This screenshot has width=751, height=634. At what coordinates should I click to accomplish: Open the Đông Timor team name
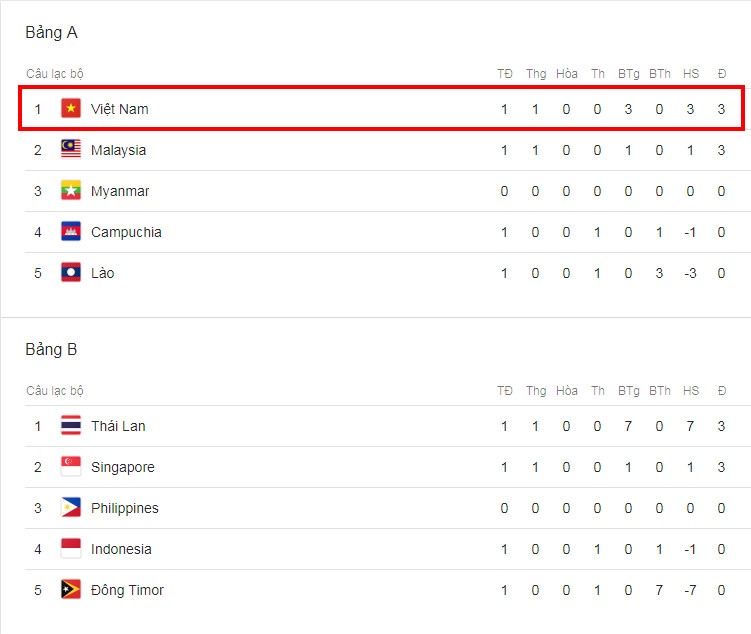[x=127, y=590]
